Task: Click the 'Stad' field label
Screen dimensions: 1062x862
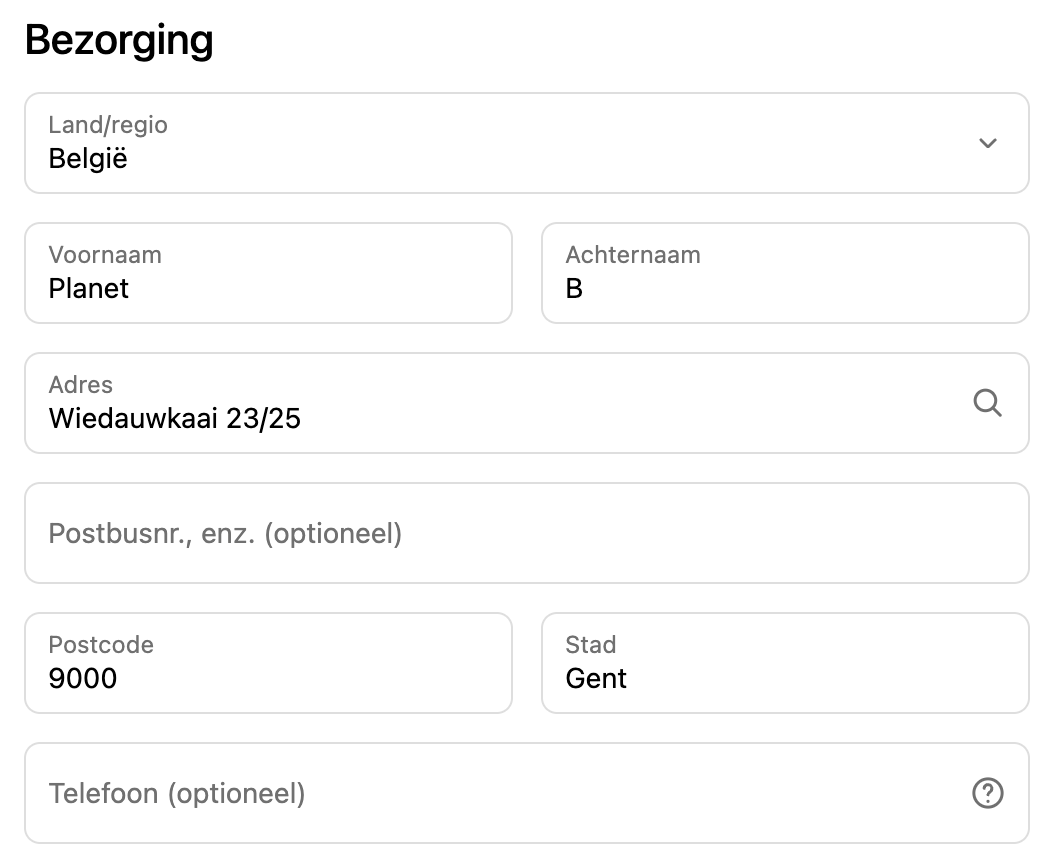Action: [x=591, y=645]
